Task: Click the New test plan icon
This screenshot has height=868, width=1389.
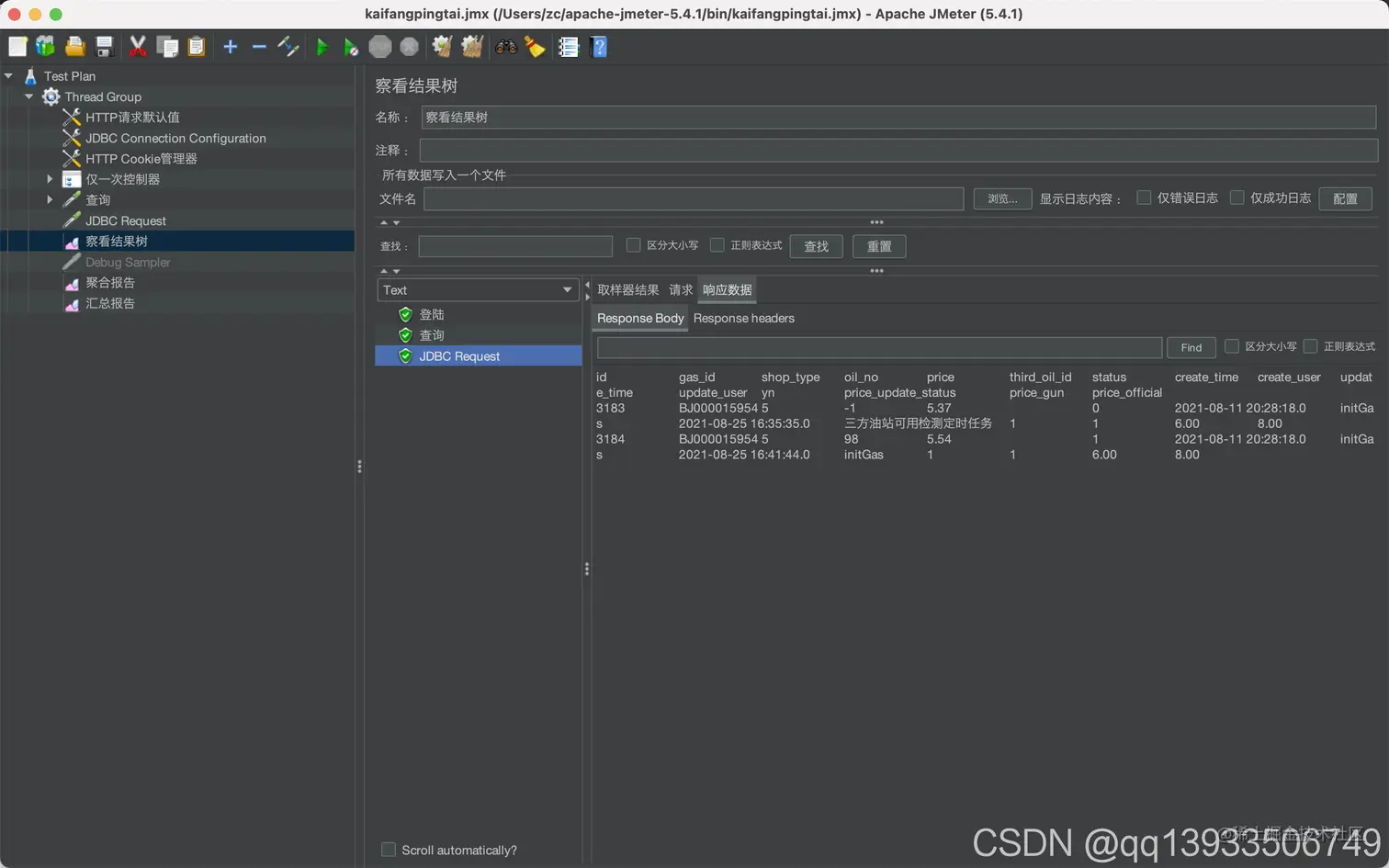Action: [17, 47]
